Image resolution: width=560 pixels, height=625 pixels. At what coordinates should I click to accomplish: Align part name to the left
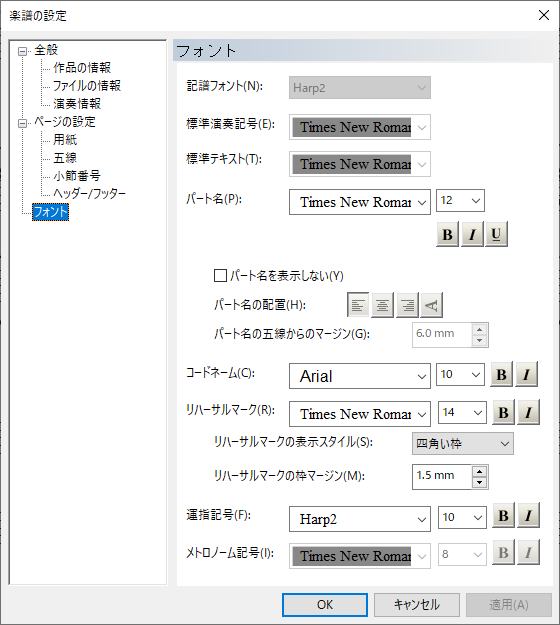(358, 305)
